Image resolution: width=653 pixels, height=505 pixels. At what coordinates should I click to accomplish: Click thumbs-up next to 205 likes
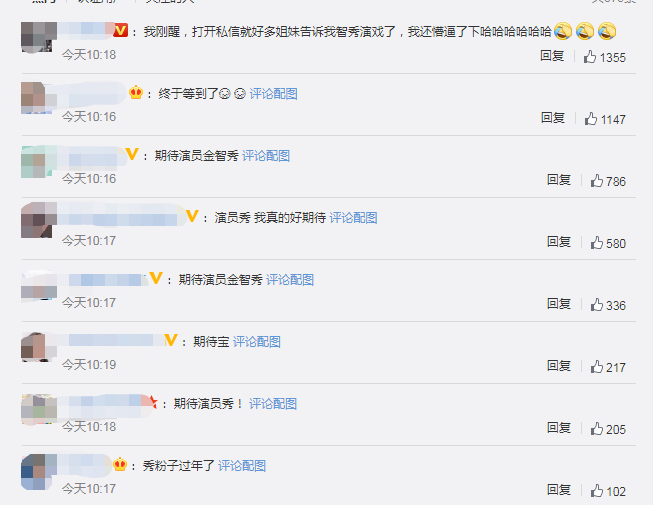point(596,429)
